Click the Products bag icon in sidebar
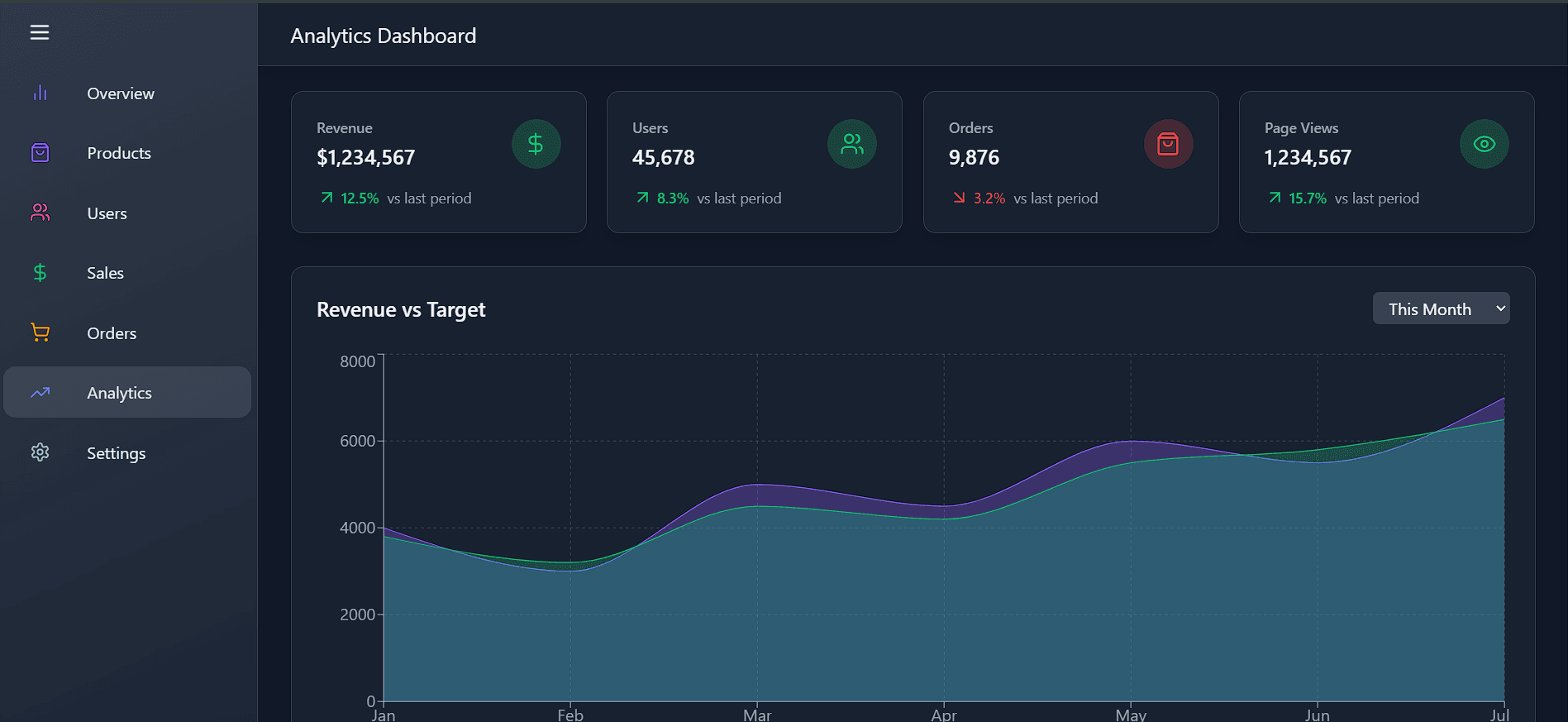1568x722 pixels. coord(40,153)
